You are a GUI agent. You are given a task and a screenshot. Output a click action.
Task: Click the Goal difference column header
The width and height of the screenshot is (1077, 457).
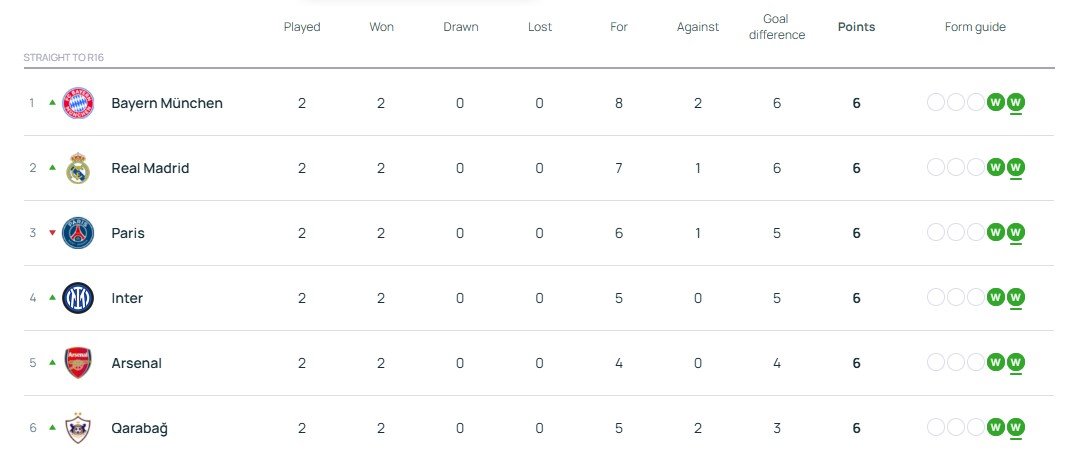coord(776,27)
